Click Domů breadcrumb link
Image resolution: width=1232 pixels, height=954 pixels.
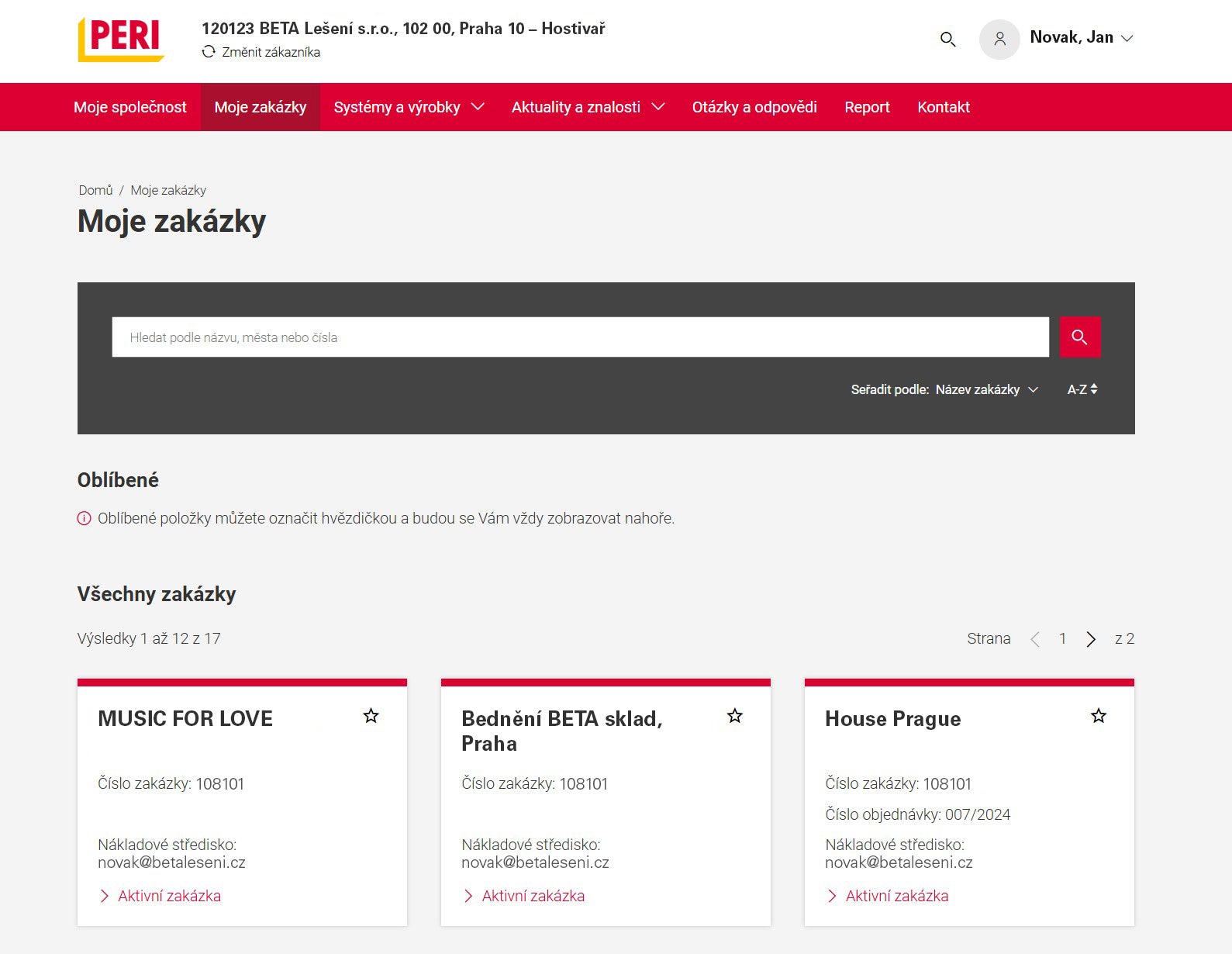point(95,190)
